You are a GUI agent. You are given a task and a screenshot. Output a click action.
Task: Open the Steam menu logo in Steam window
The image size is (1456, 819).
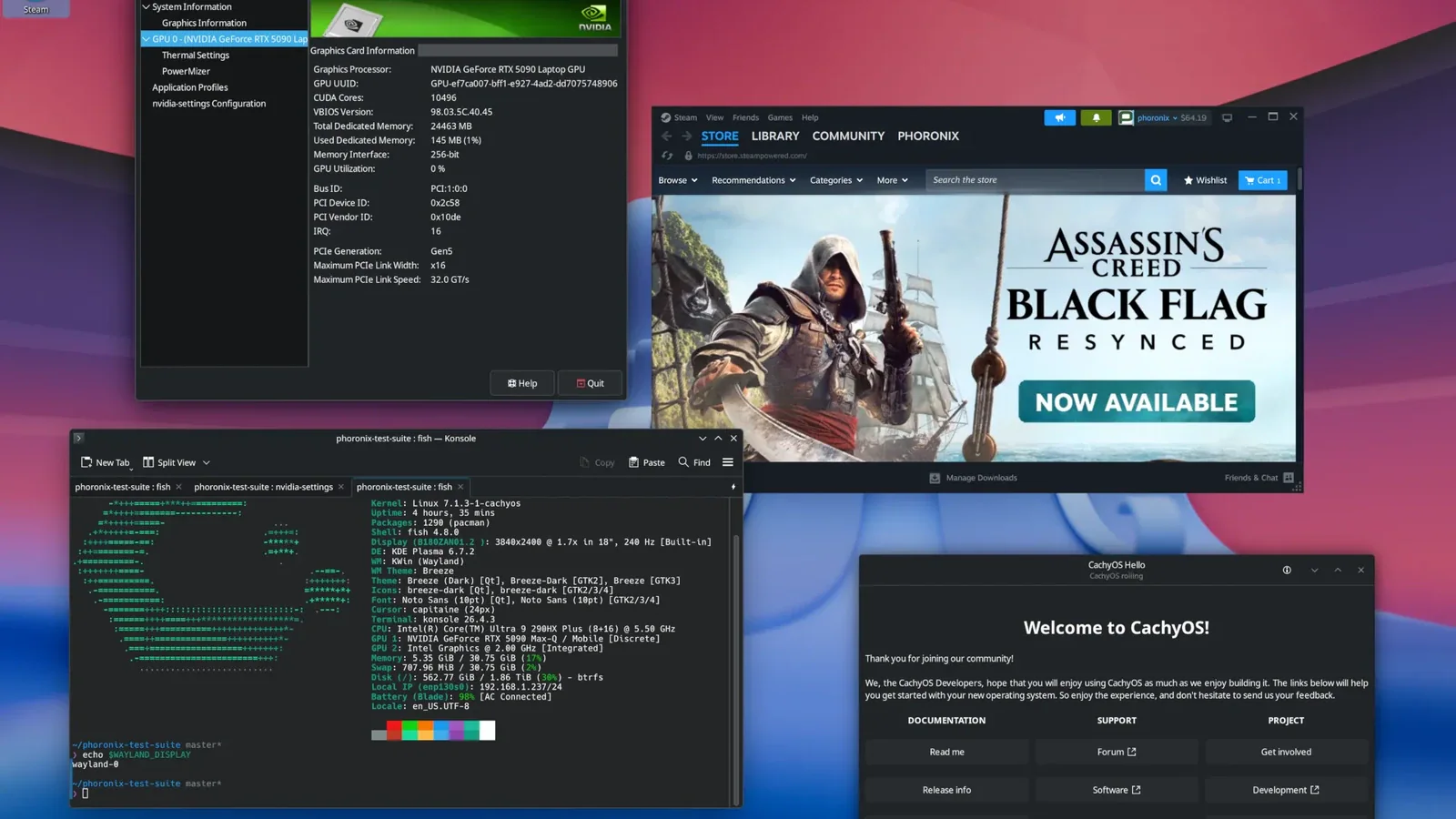(x=665, y=117)
